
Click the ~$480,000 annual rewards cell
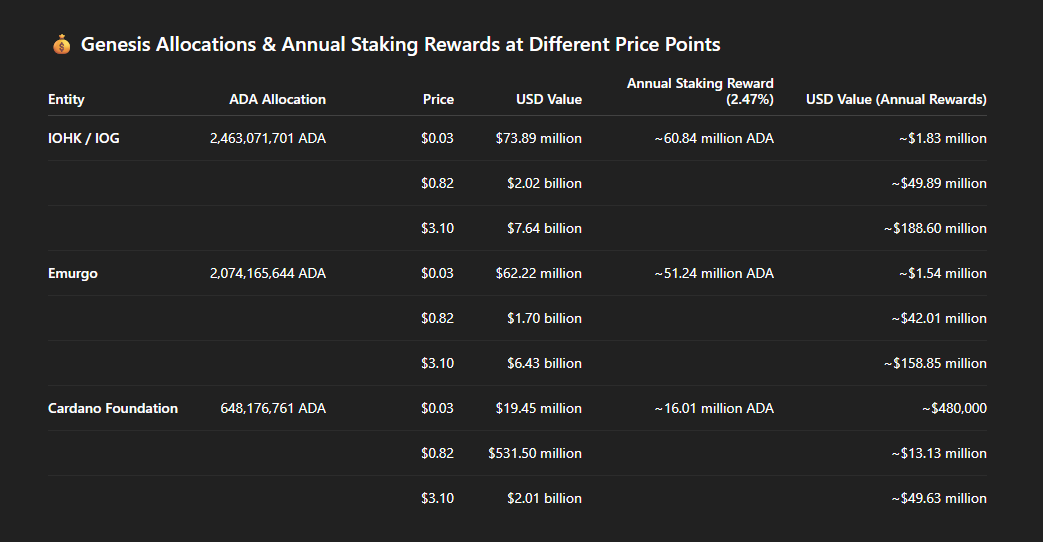pos(955,408)
